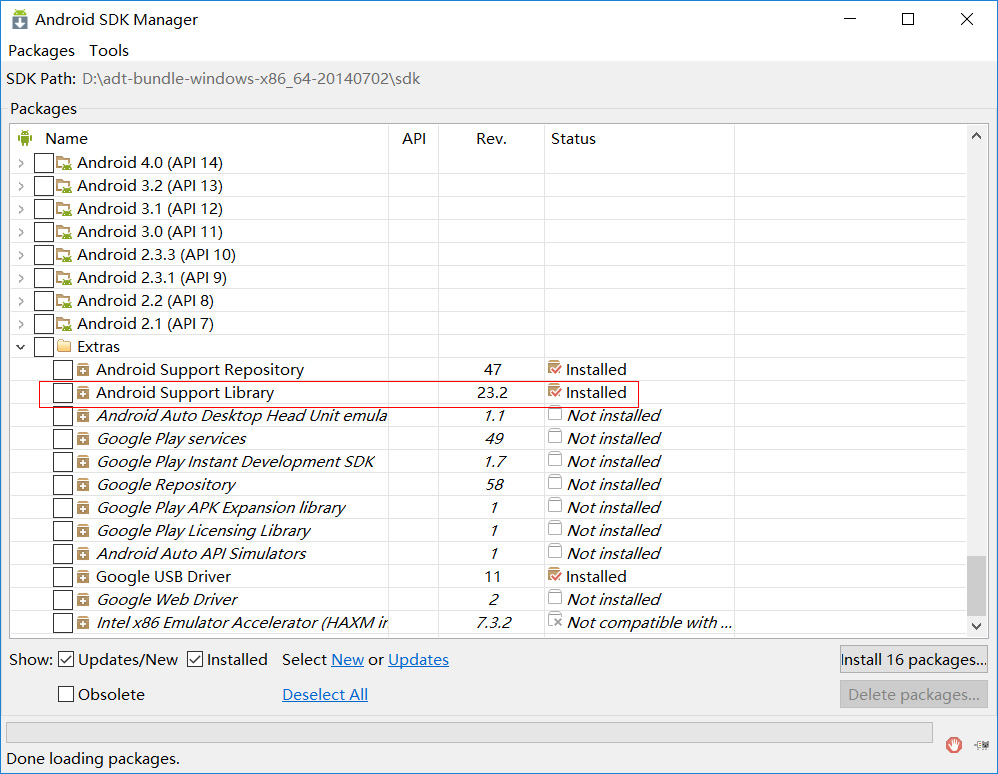Click the not-compatible status icon for Intel HAXM
This screenshot has height=774, width=998.
[555, 621]
